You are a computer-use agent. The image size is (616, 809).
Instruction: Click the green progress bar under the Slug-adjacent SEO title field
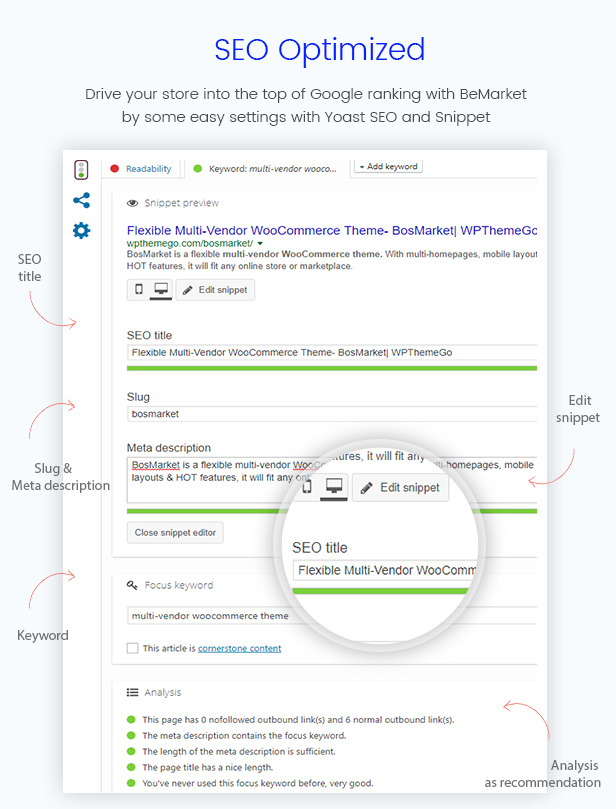330,368
